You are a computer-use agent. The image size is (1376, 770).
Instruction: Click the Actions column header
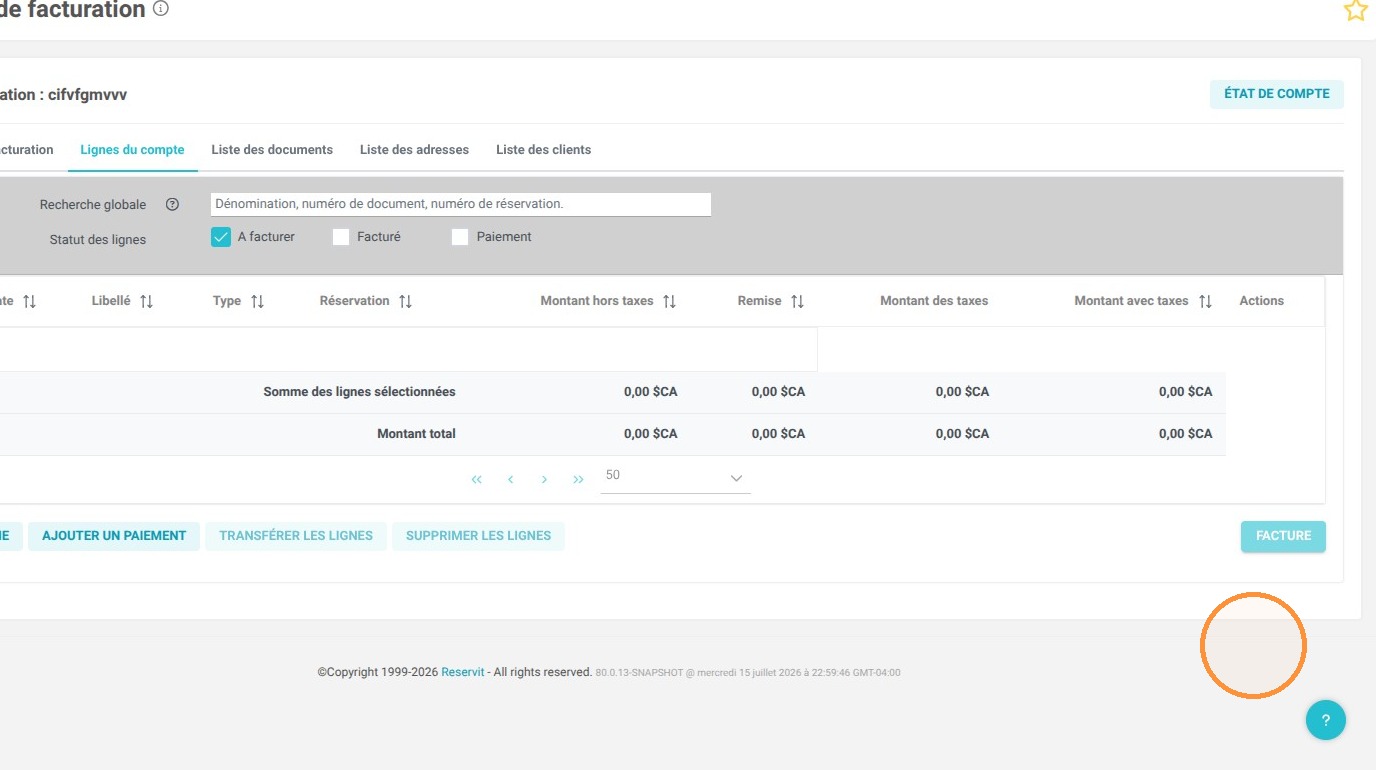tap(1261, 301)
